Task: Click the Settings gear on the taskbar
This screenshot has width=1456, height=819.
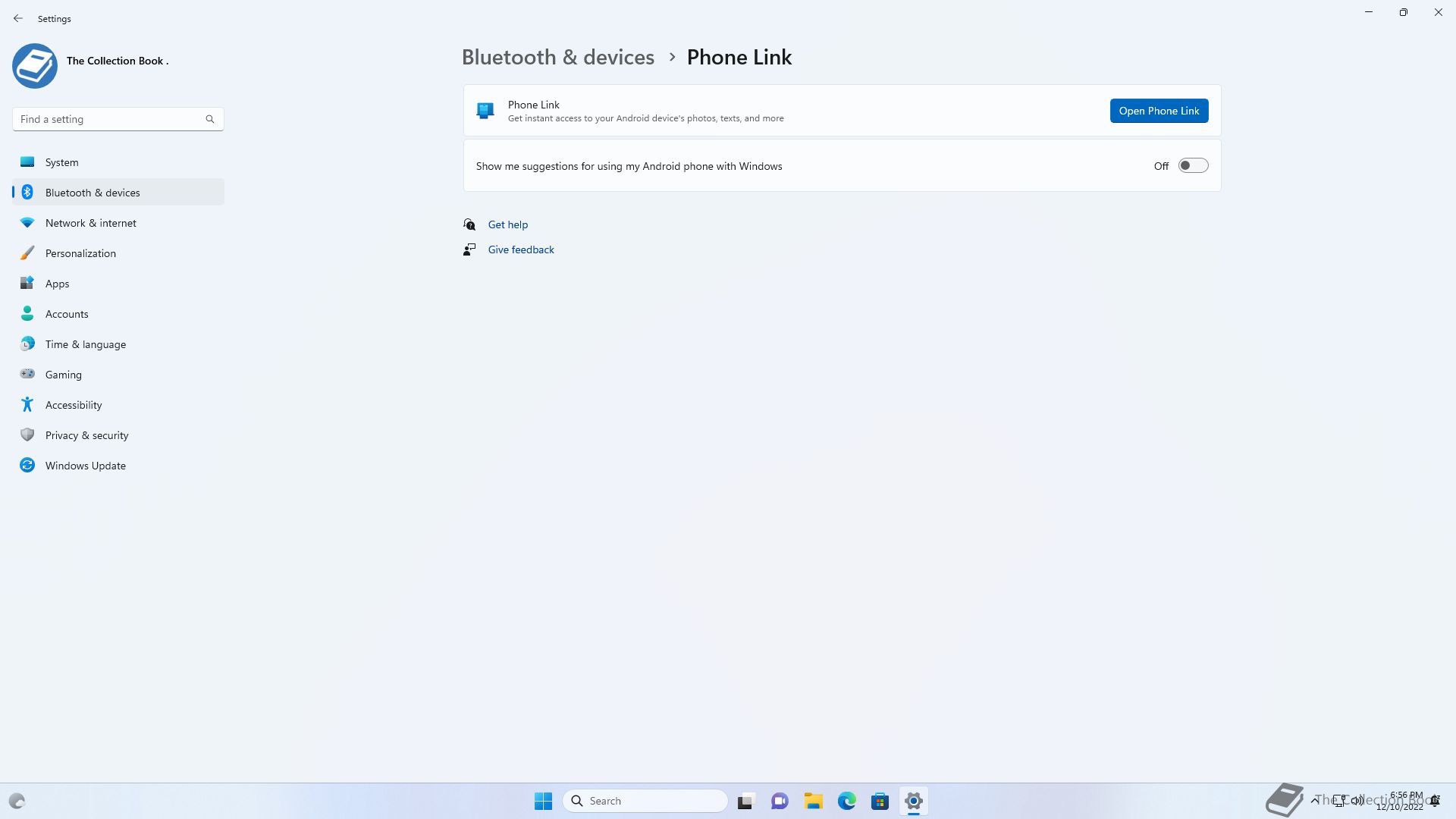Action: click(x=914, y=801)
